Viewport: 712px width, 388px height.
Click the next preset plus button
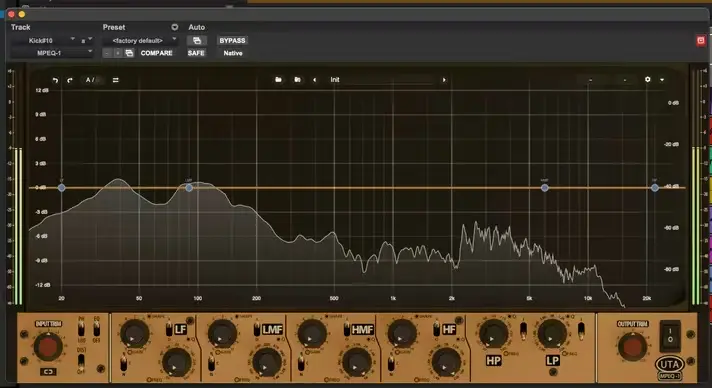click(x=118, y=53)
